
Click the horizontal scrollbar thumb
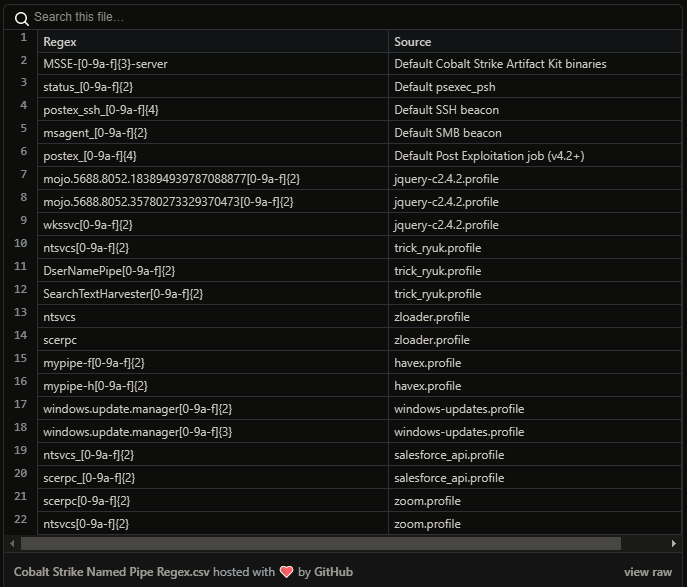pyautogui.click(x=321, y=544)
